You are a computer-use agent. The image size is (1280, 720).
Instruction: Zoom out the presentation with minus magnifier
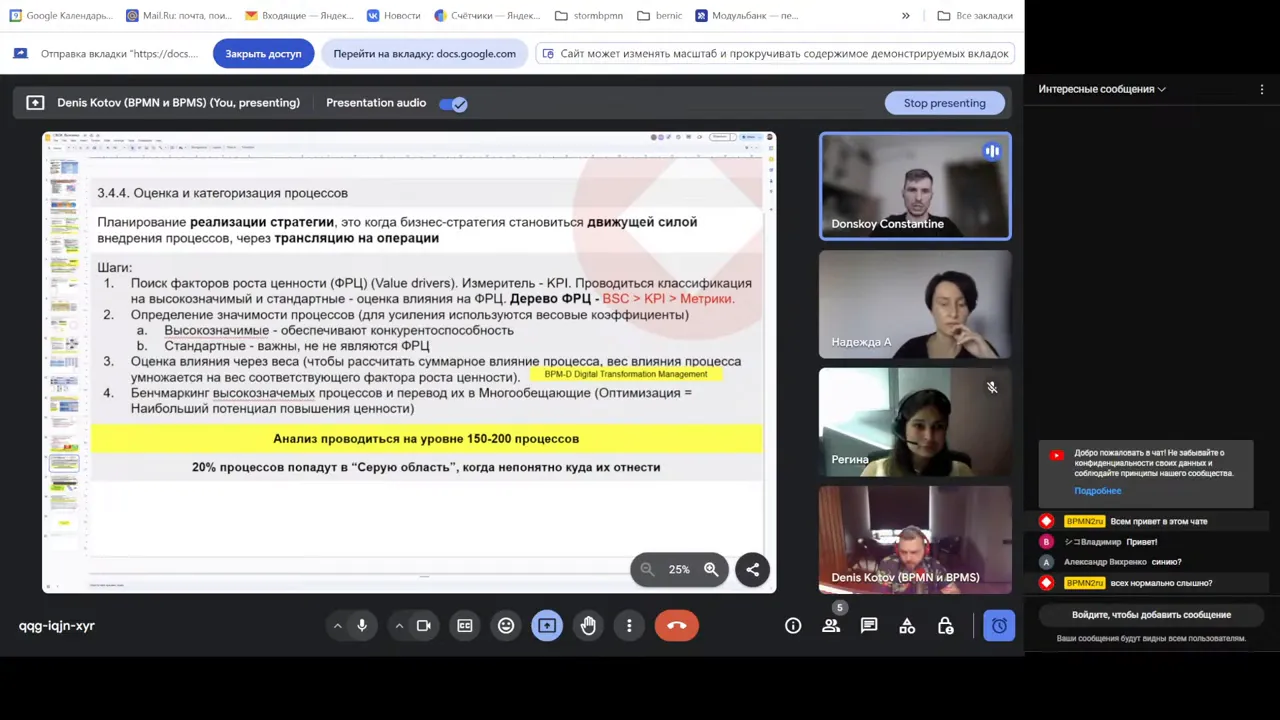pyautogui.click(x=647, y=569)
